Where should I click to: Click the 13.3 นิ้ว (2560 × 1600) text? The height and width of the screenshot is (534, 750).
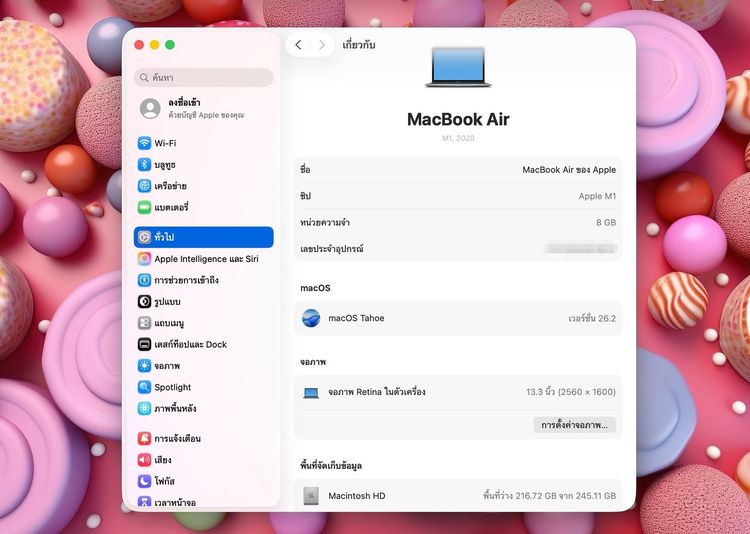click(x=571, y=392)
